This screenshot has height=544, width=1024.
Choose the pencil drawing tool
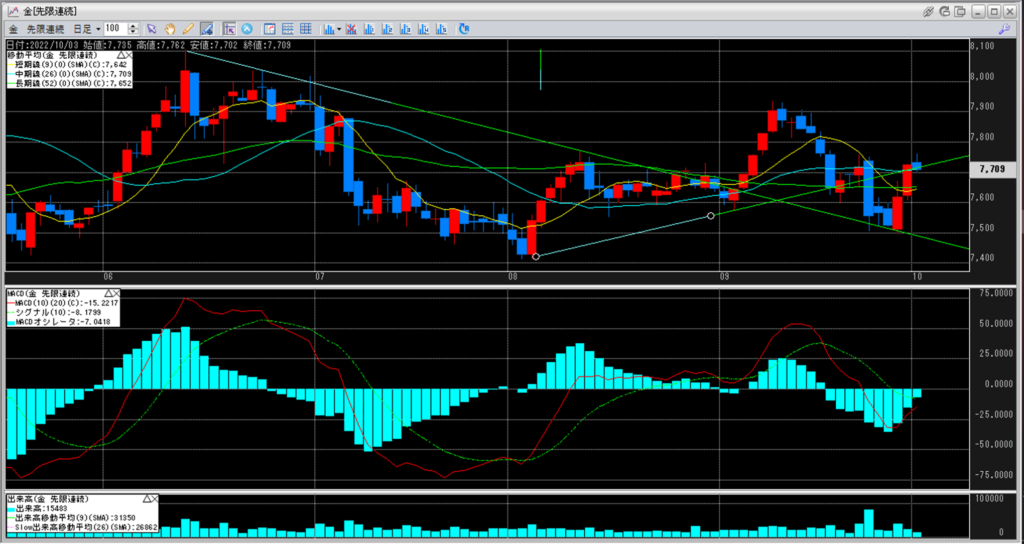pyautogui.click(x=188, y=29)
